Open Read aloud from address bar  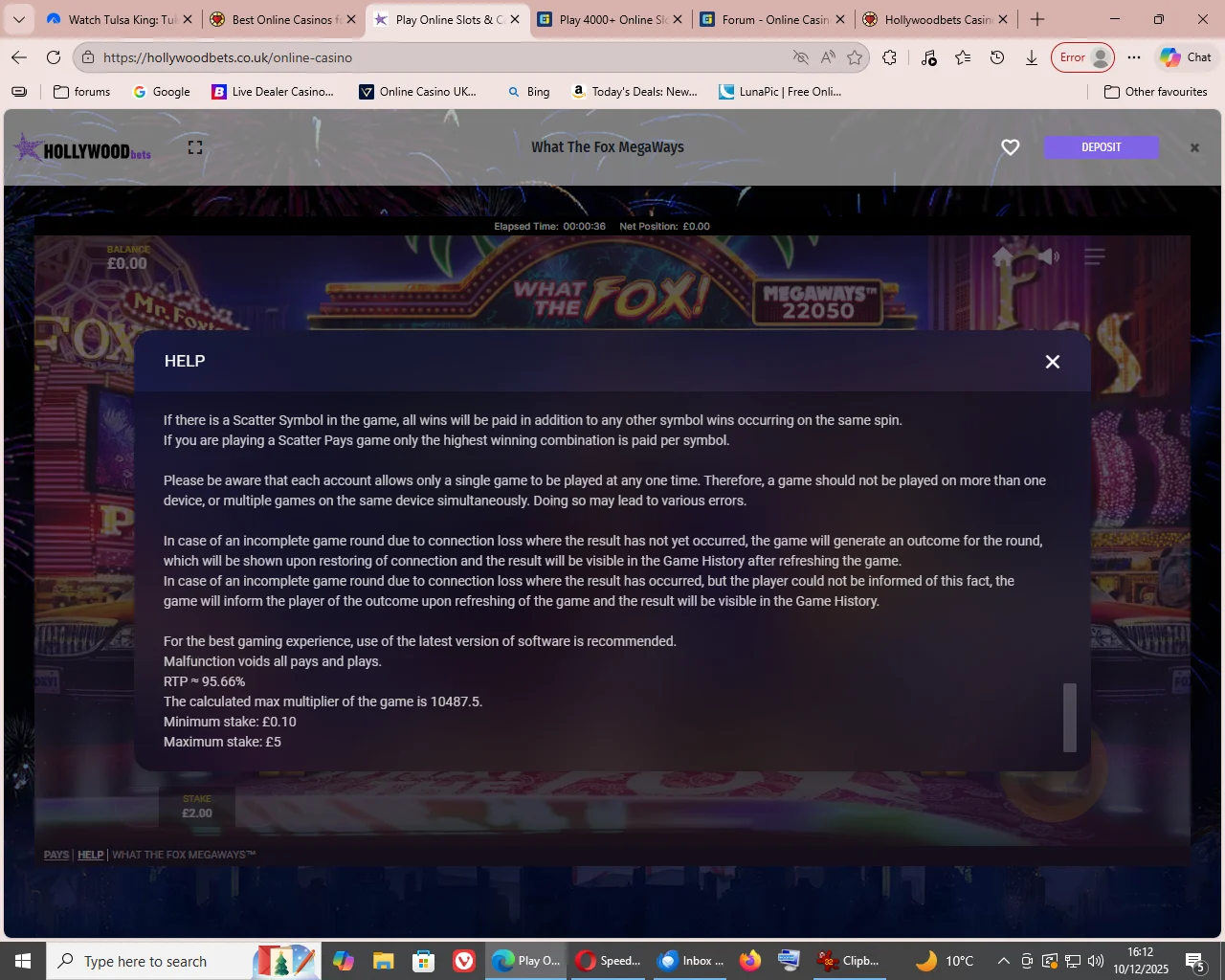click(x=828, y=57)
